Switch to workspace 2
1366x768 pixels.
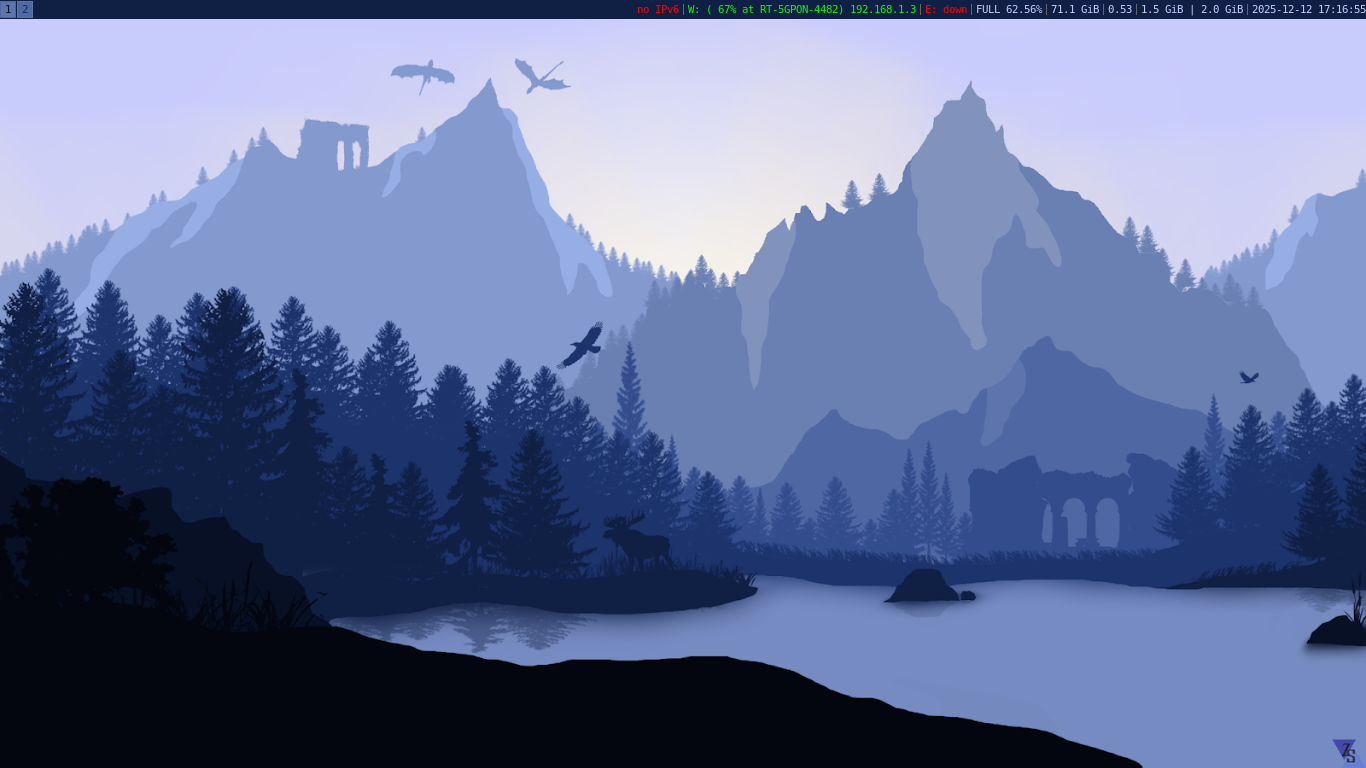25,9
